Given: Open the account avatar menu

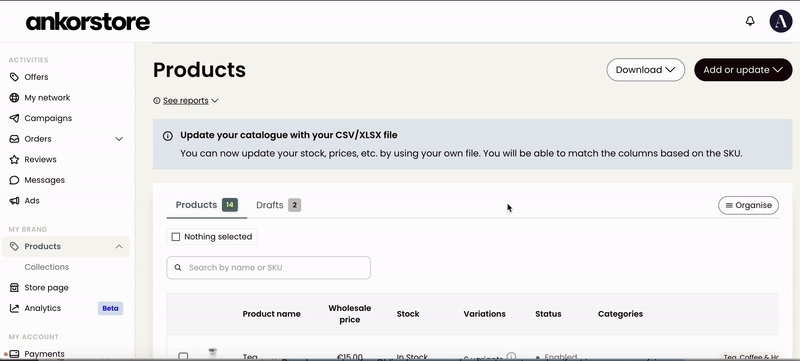Looking at the screenshot, I should click(x=781, y=21).
